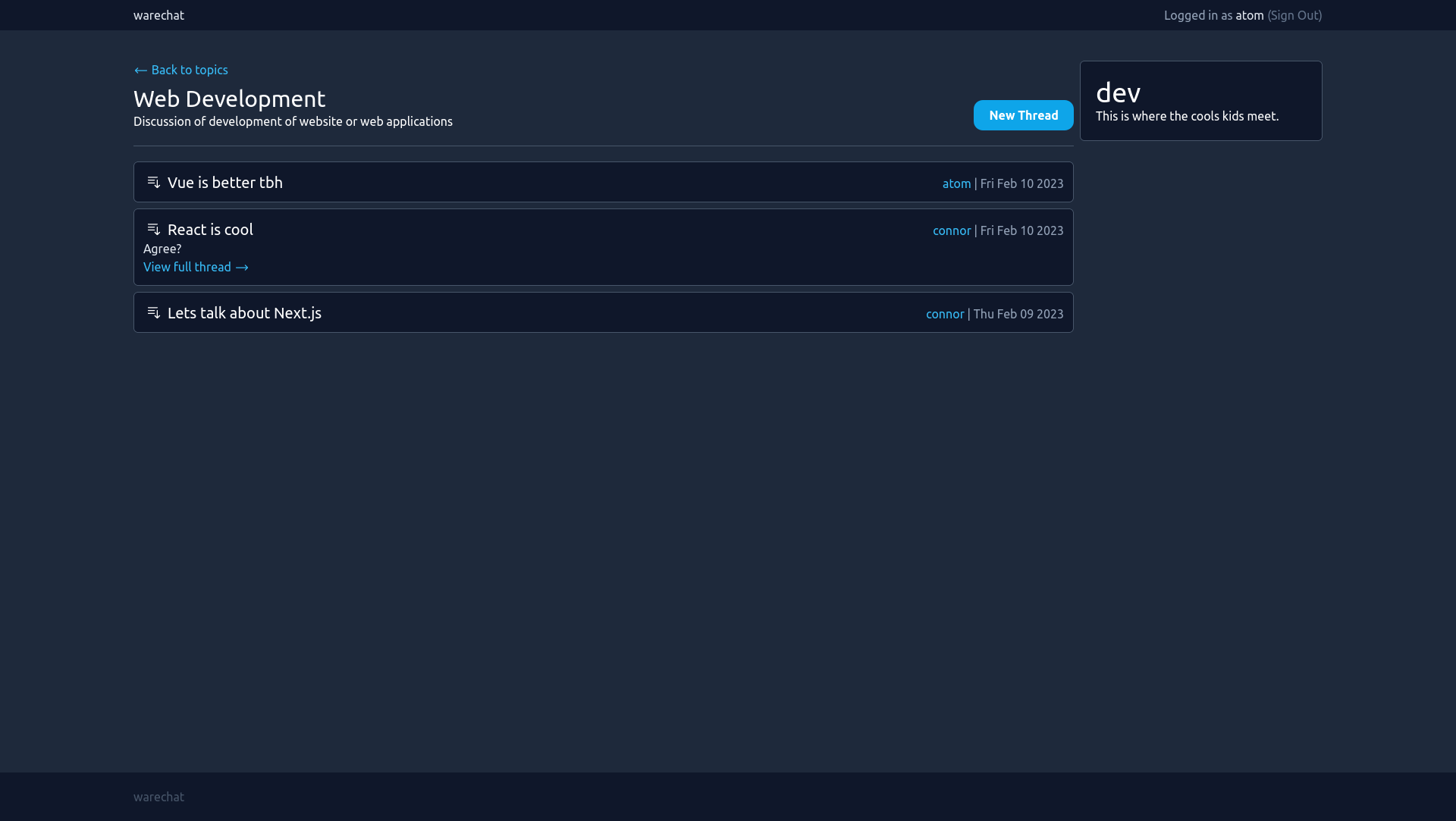The height and width of the screenshot is (821, 1456).
Task: Collapse the React is cool thread
Action: click(x=210, y=230)
